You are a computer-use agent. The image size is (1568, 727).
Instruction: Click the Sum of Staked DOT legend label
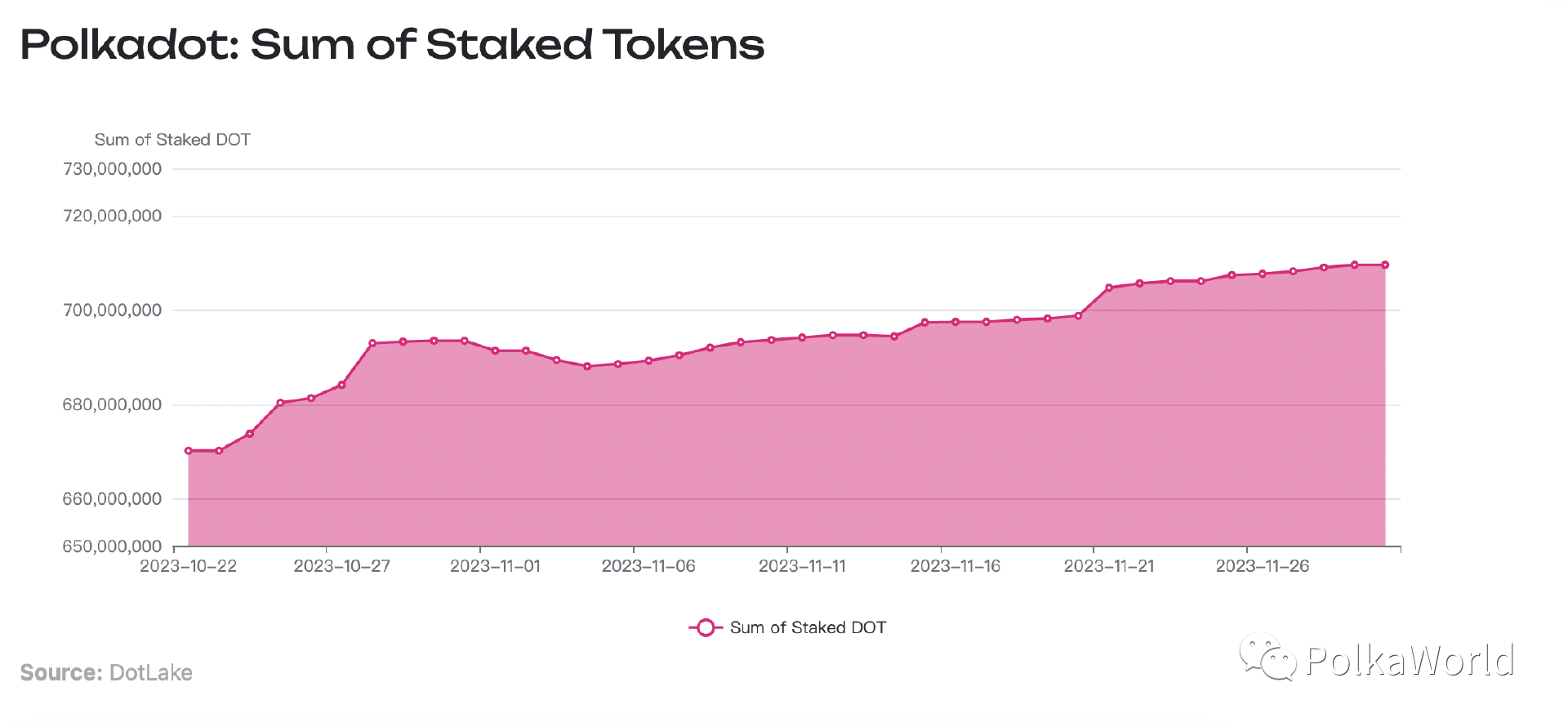click(x=808, y=627)
